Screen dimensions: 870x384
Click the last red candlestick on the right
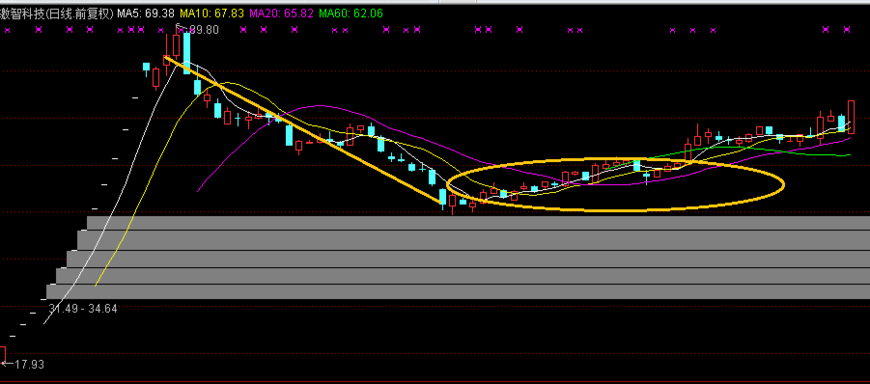point(851,117)
